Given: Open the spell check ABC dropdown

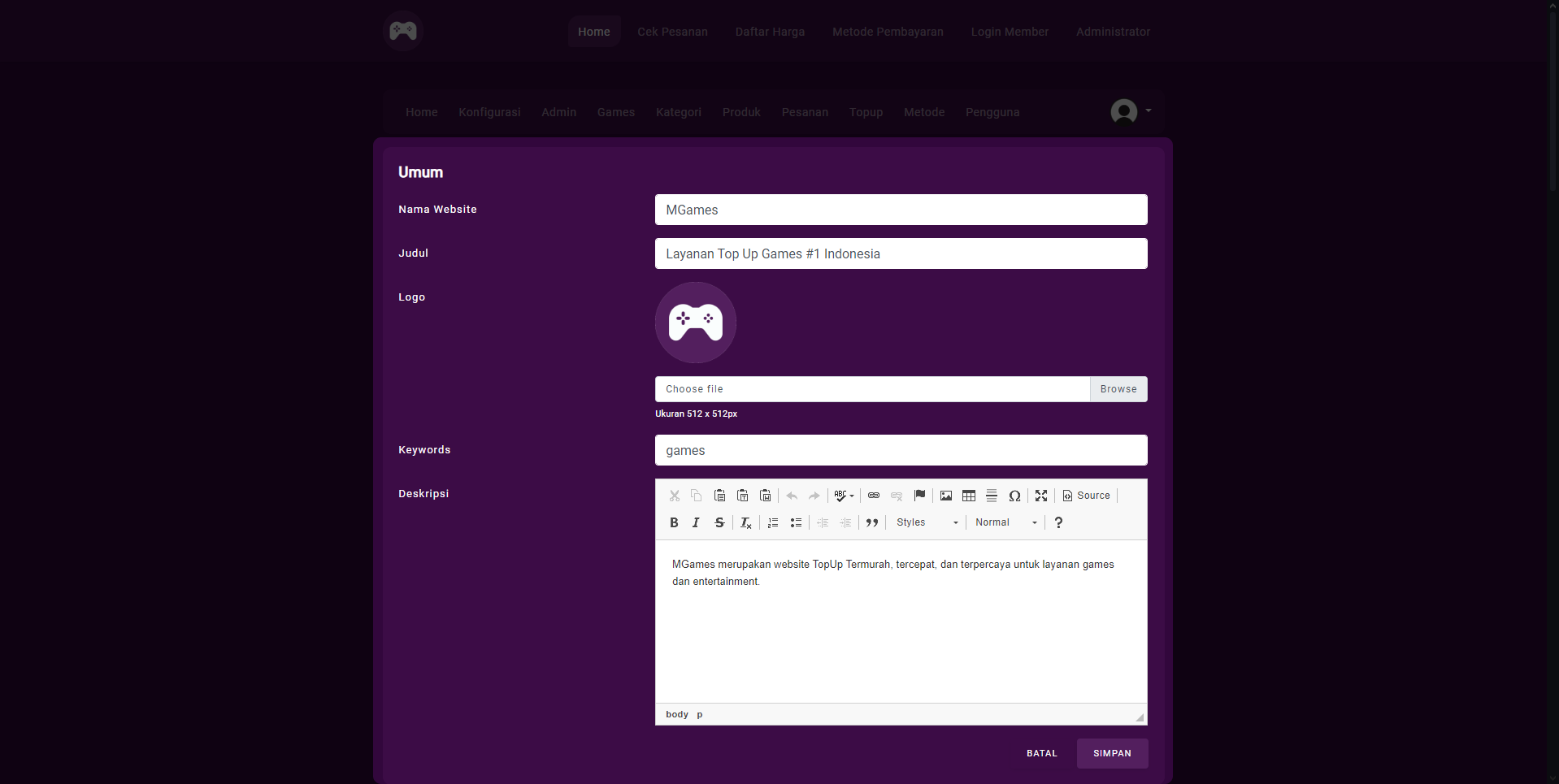Looking at the screenshot, I should pyautogui.click(x=845, y=496).
